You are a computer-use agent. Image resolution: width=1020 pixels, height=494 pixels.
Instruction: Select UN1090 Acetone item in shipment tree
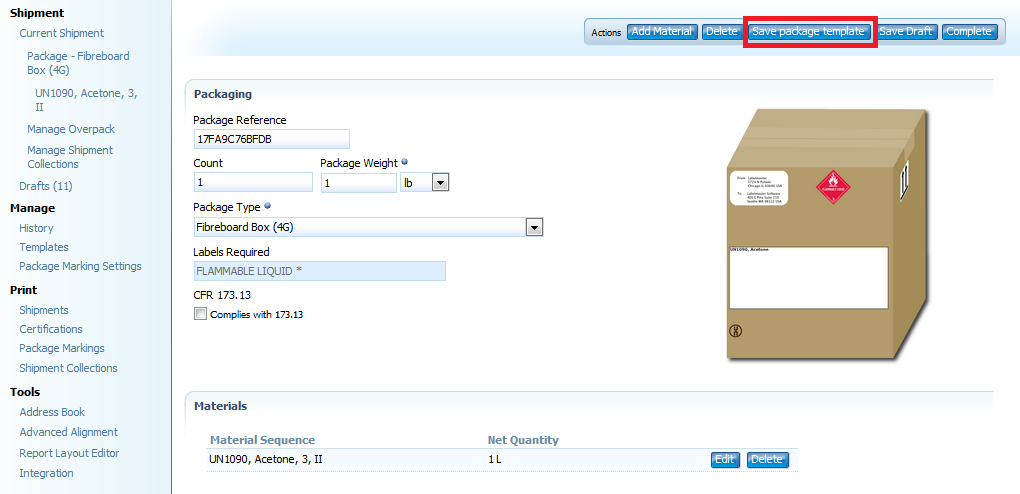pos(85,100)
